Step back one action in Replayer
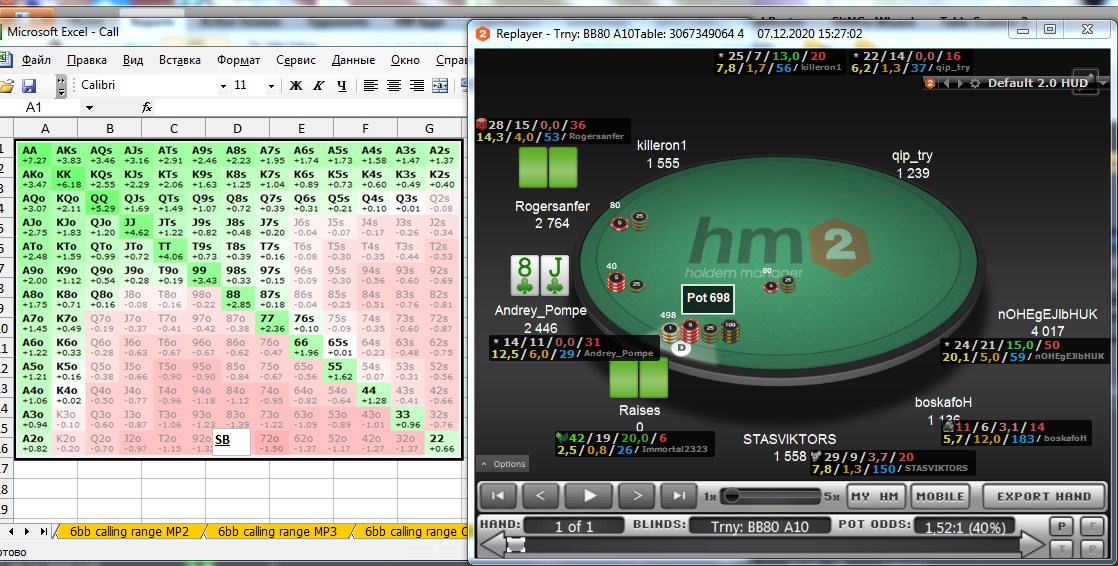Screen dimensions: 1118x566 pos(540,496)
